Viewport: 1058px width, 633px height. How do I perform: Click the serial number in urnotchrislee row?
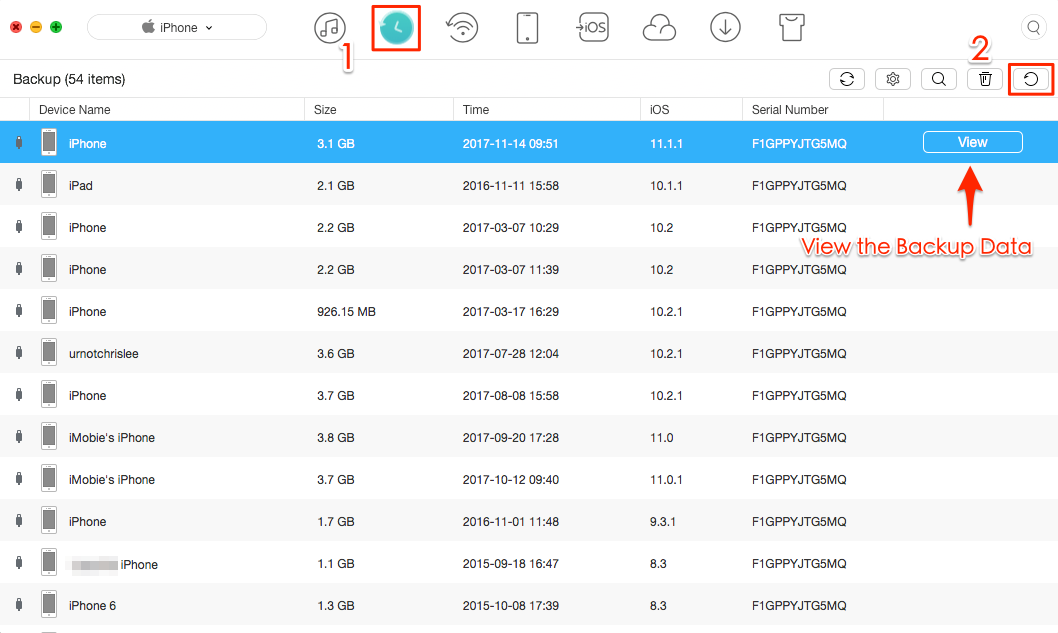(799, 354)
